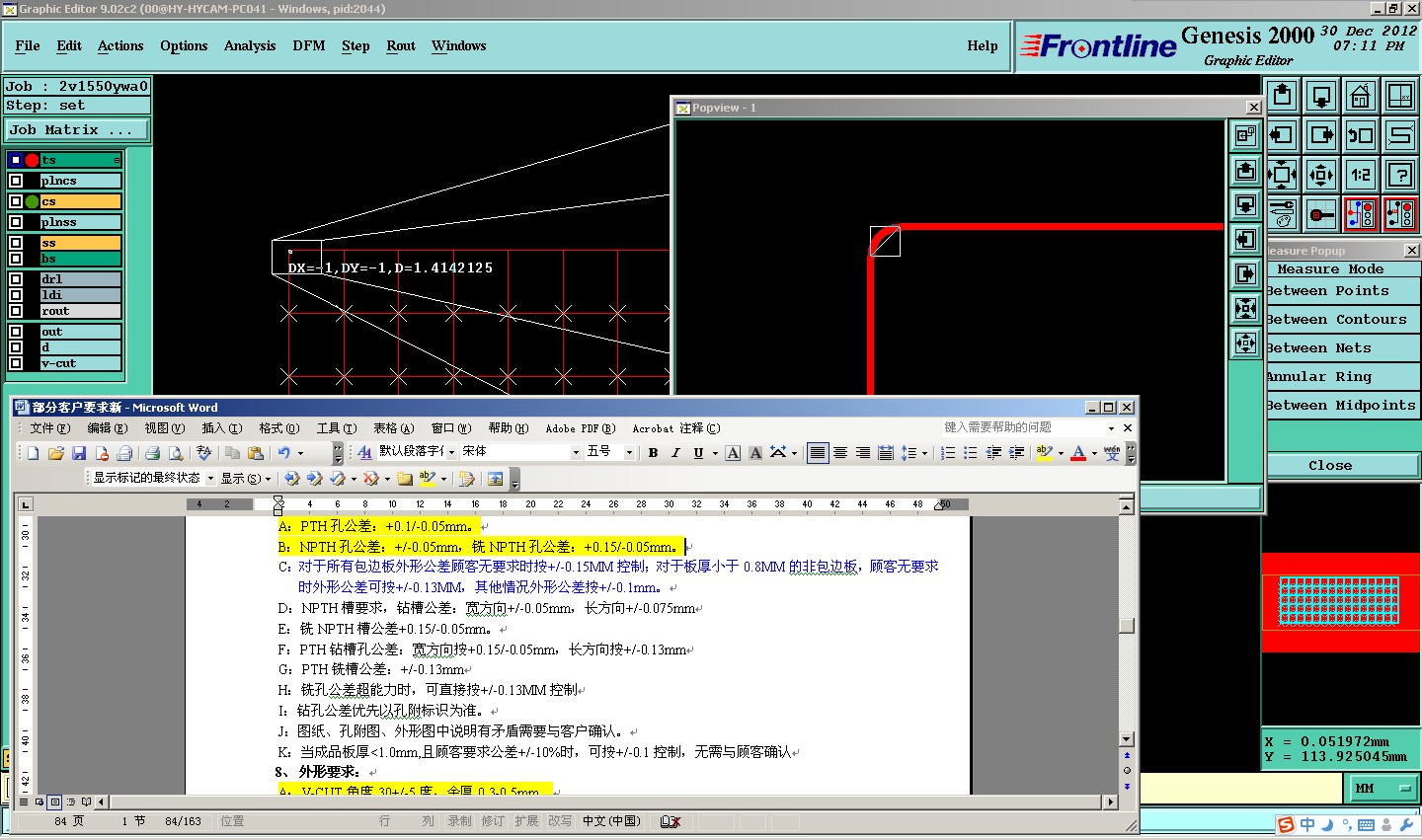Click Popview pan-up icon
The width and height of the screenshot is (1422, 840).
tap(1246, 171)
